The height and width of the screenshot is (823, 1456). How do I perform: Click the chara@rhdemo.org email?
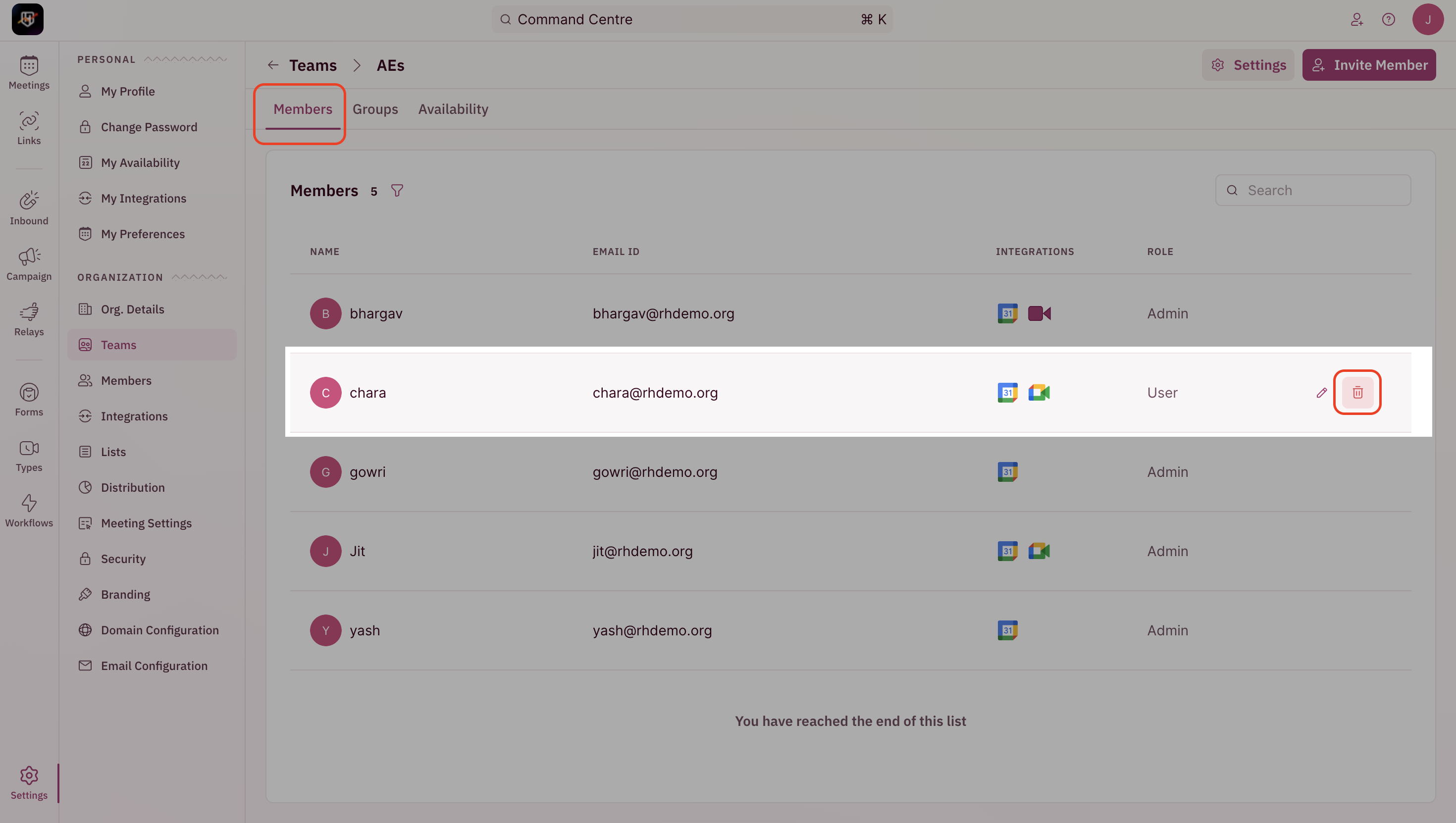pyautogui.click(x=655, y=392)
